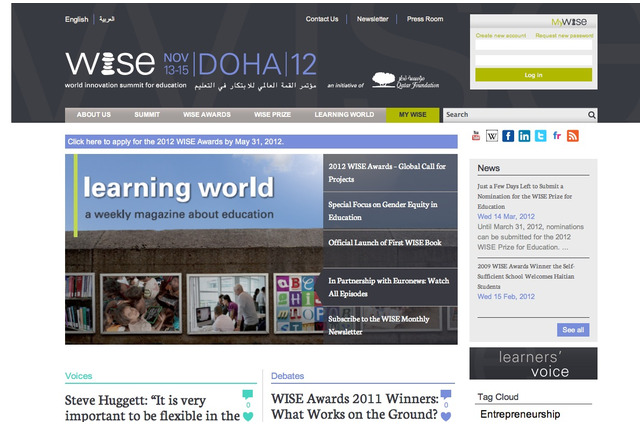
Task: Click the Flickr icon
Action: click(556, 136)
